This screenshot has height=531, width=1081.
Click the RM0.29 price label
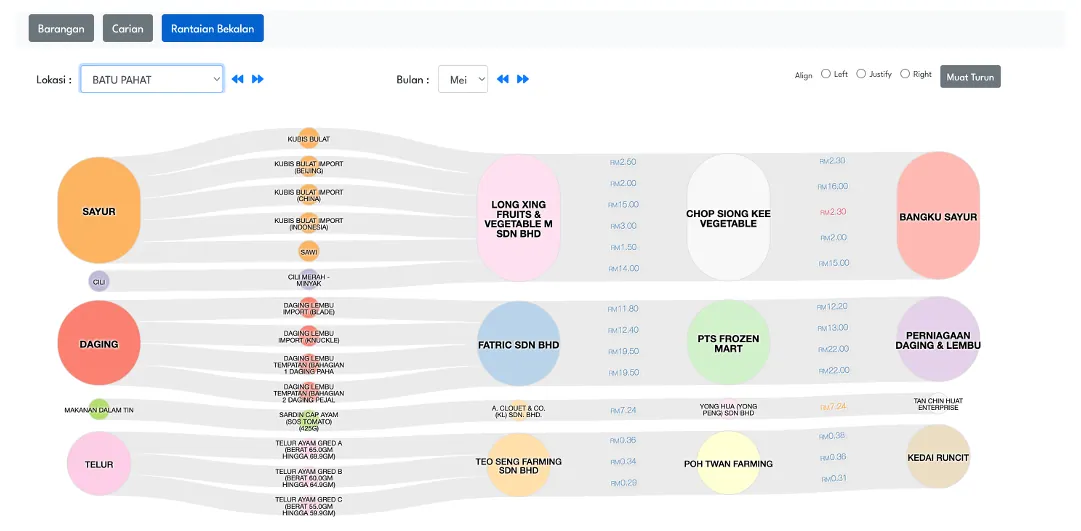(623, 483)
